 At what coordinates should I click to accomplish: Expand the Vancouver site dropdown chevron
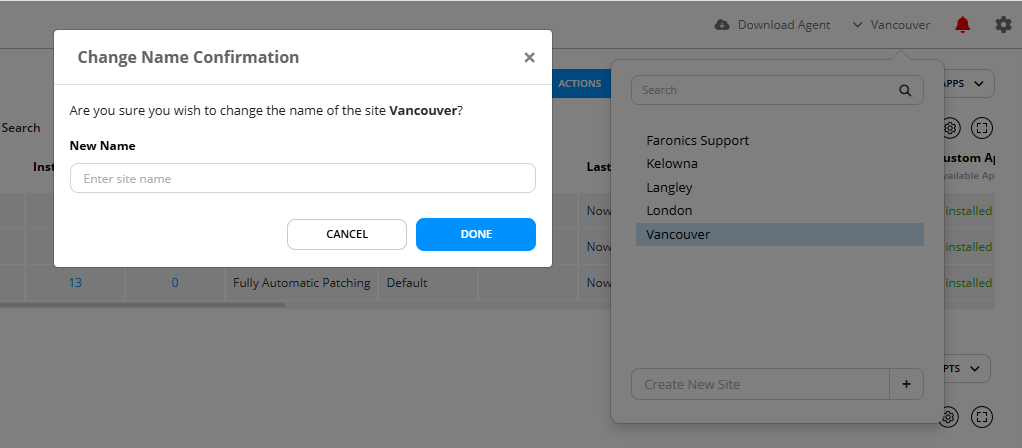click(x=857, y=25)
